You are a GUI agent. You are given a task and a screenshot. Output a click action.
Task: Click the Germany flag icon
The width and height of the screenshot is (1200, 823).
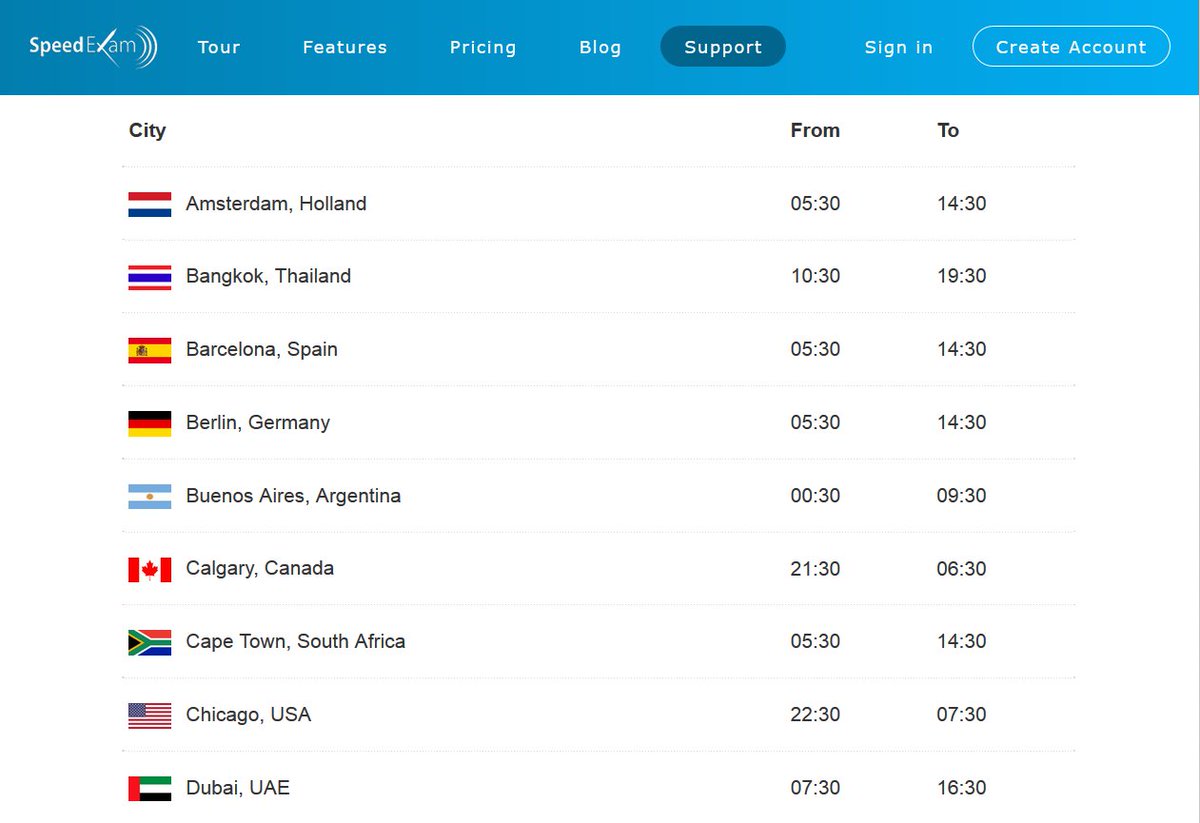click(149, 423)
